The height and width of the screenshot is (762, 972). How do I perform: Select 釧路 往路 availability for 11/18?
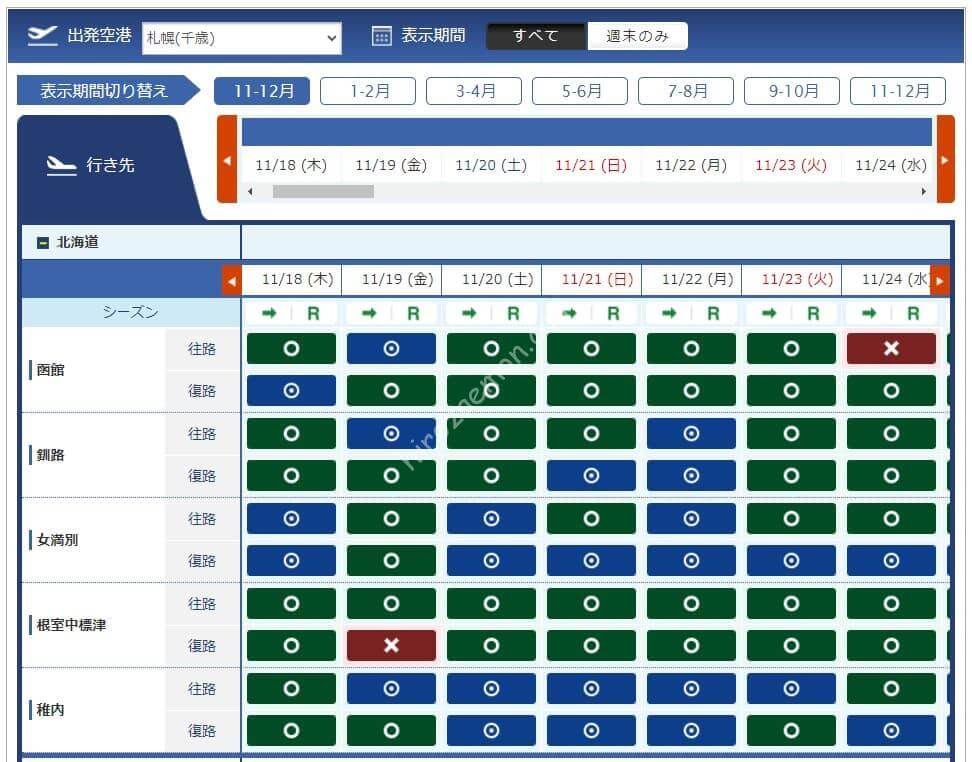[x=291, y=433]
